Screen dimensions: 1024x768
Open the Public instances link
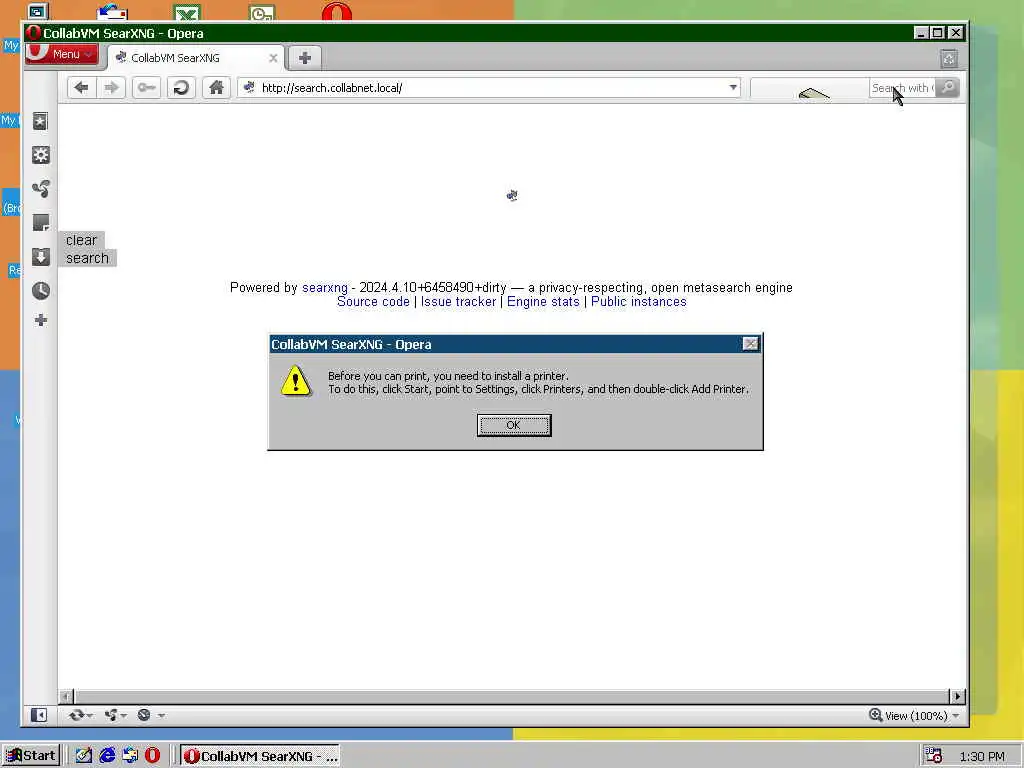pyautogui.click(x=639, y=302)
